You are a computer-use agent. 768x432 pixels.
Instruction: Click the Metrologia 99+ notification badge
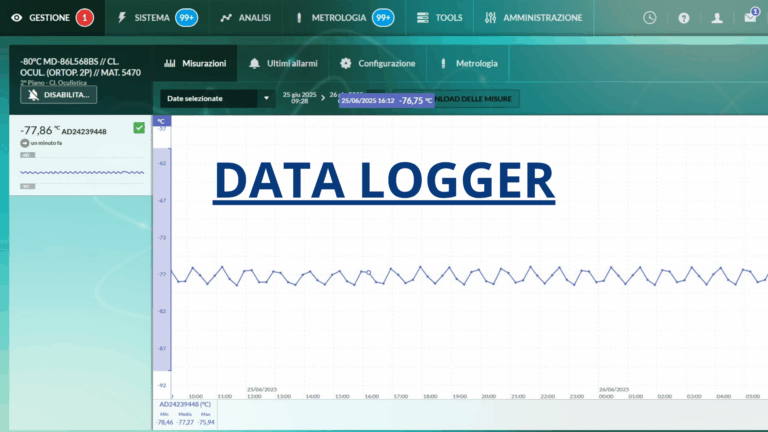point(382,17)
